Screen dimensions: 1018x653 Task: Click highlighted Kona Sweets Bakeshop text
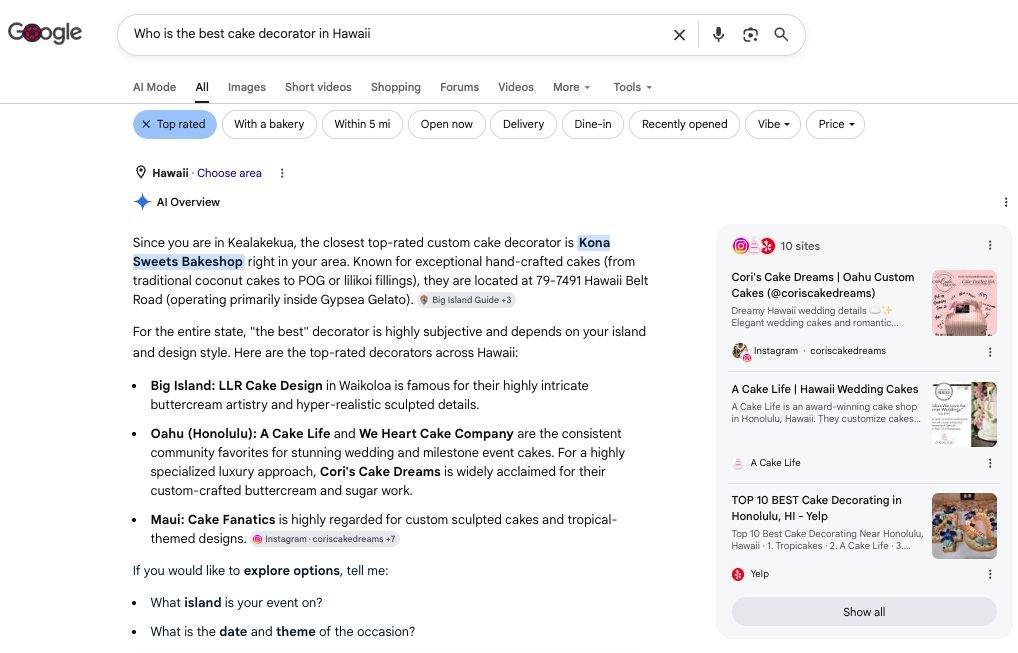371,252
